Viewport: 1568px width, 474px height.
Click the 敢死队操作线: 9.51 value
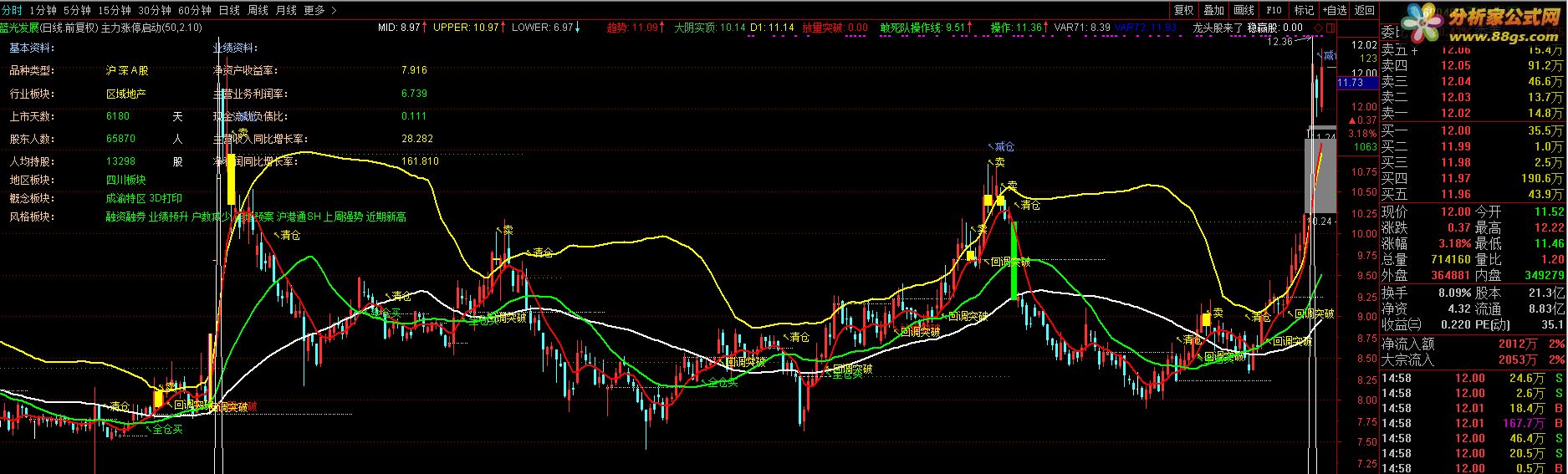point(922,28)
